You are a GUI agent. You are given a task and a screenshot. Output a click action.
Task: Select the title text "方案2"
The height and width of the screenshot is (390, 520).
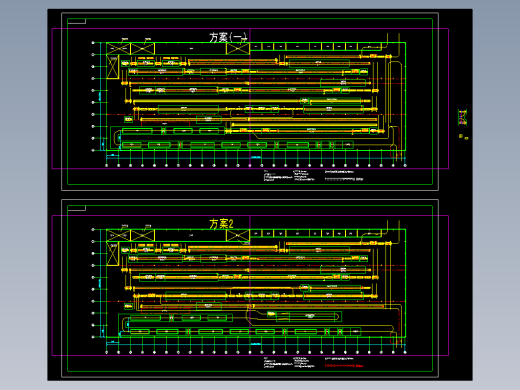click(221, 224)
